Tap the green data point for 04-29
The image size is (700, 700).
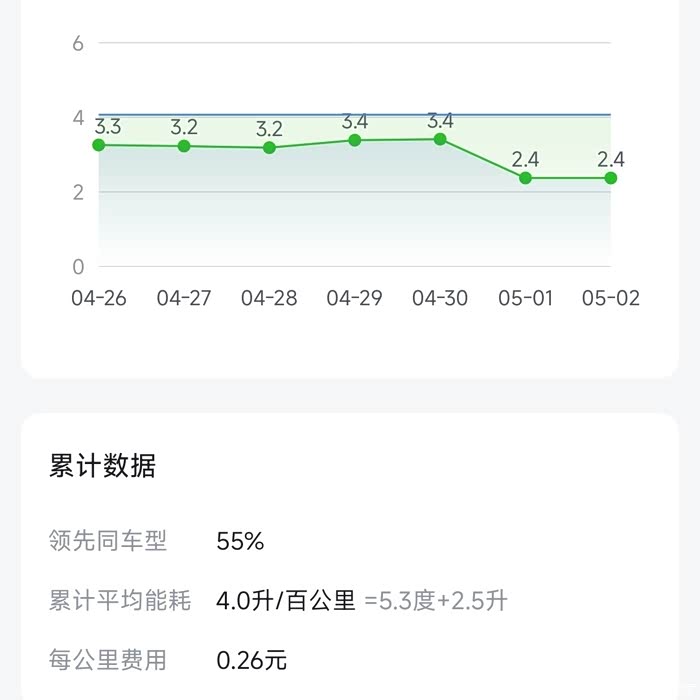(355, 140)
